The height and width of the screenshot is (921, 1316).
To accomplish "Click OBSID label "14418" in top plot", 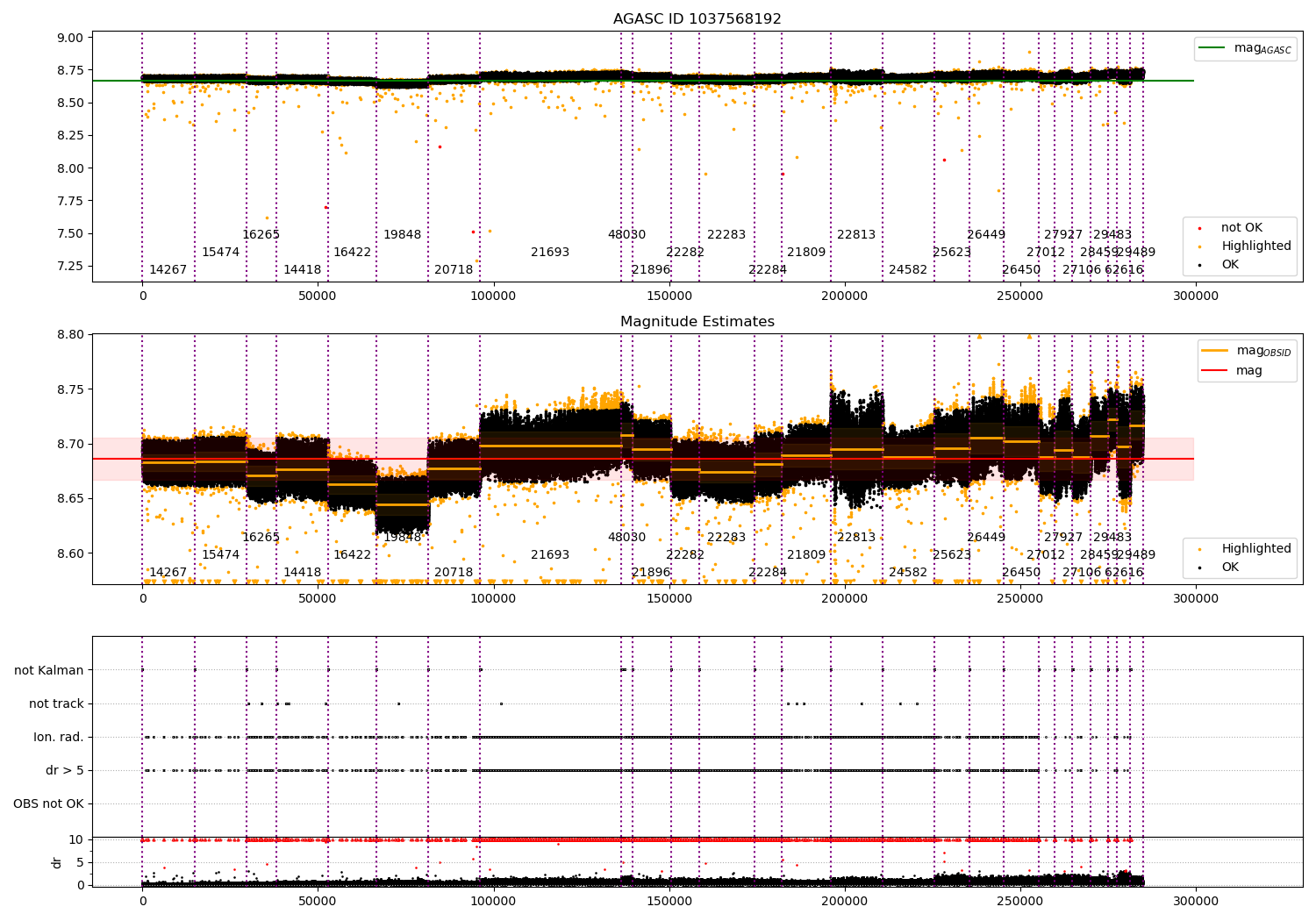I will tap(302, 270).
